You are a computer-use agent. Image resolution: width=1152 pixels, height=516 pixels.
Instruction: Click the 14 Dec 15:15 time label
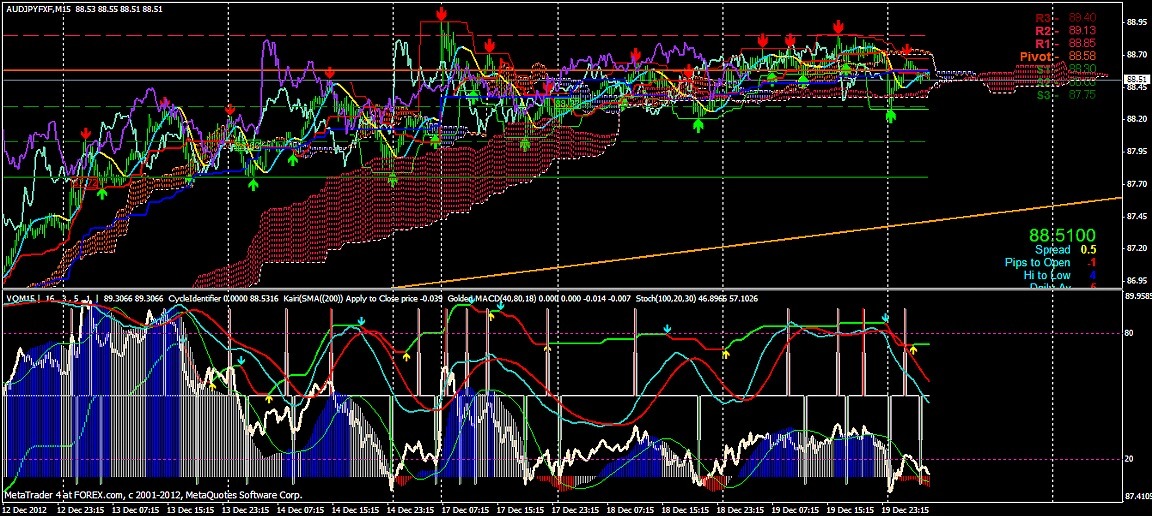click(357, 509)
